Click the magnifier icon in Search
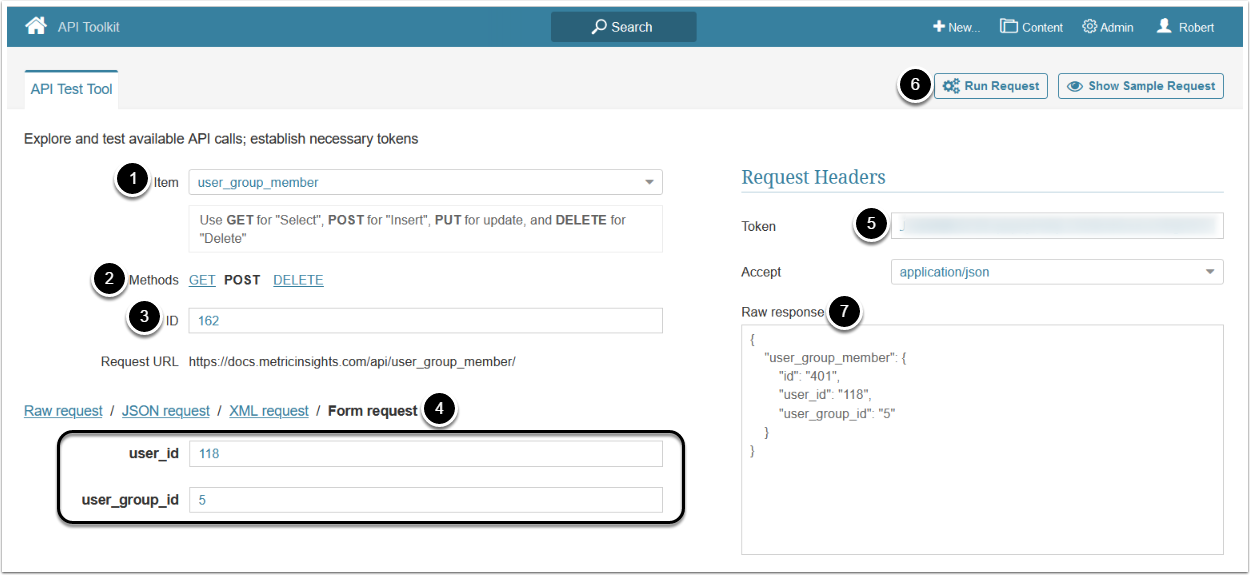Viewport: 1250px width, 575px height. pyautogui.click(x=599, y=27)
